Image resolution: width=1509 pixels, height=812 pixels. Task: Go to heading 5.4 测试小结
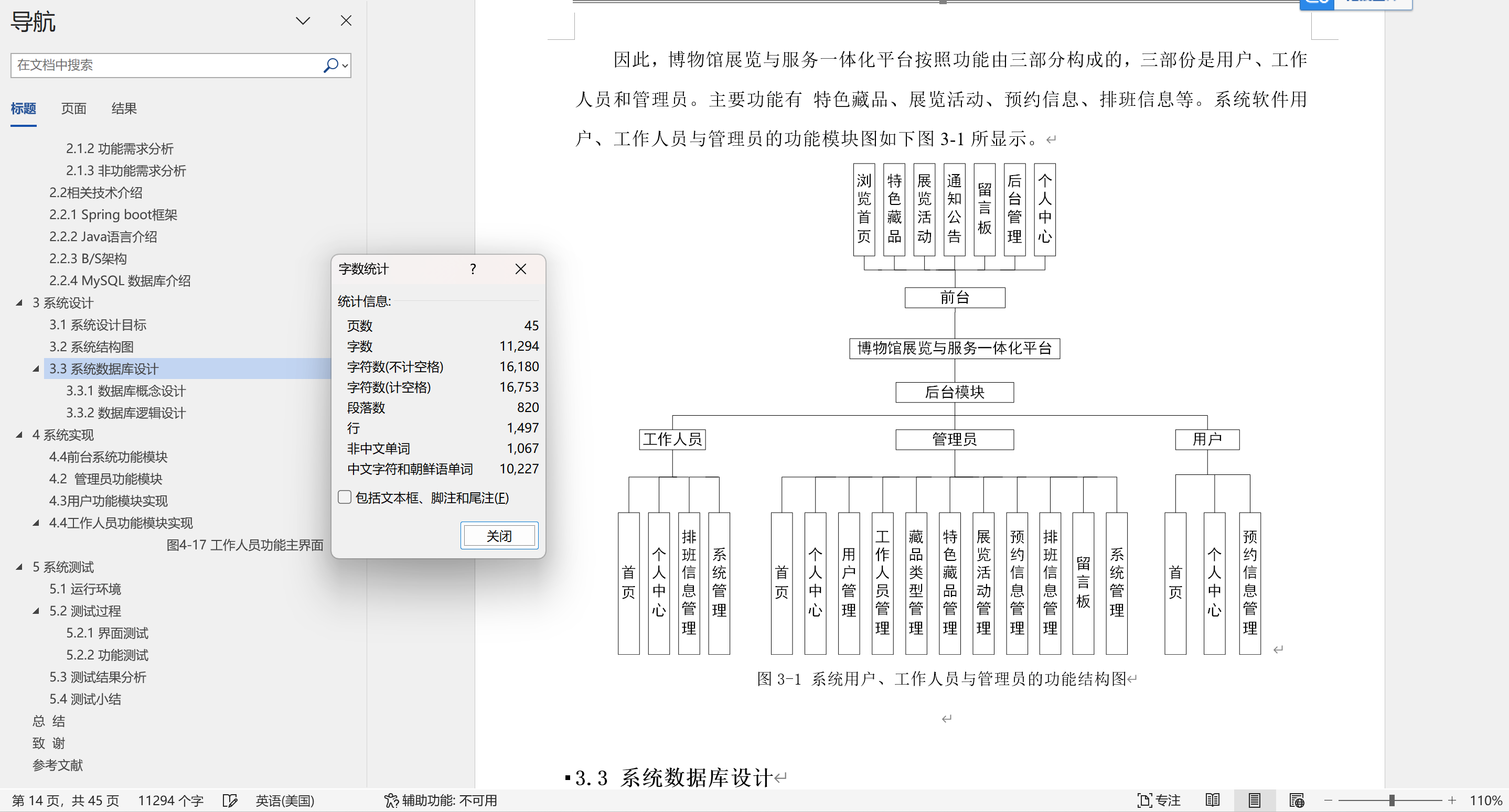click(85, 699)
